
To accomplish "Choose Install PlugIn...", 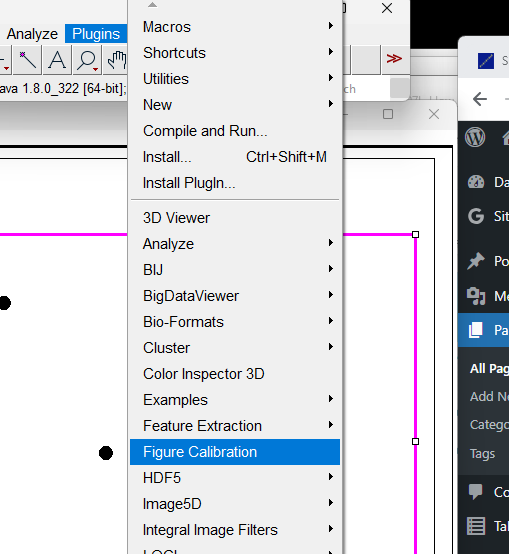I will tap(235, 183).
